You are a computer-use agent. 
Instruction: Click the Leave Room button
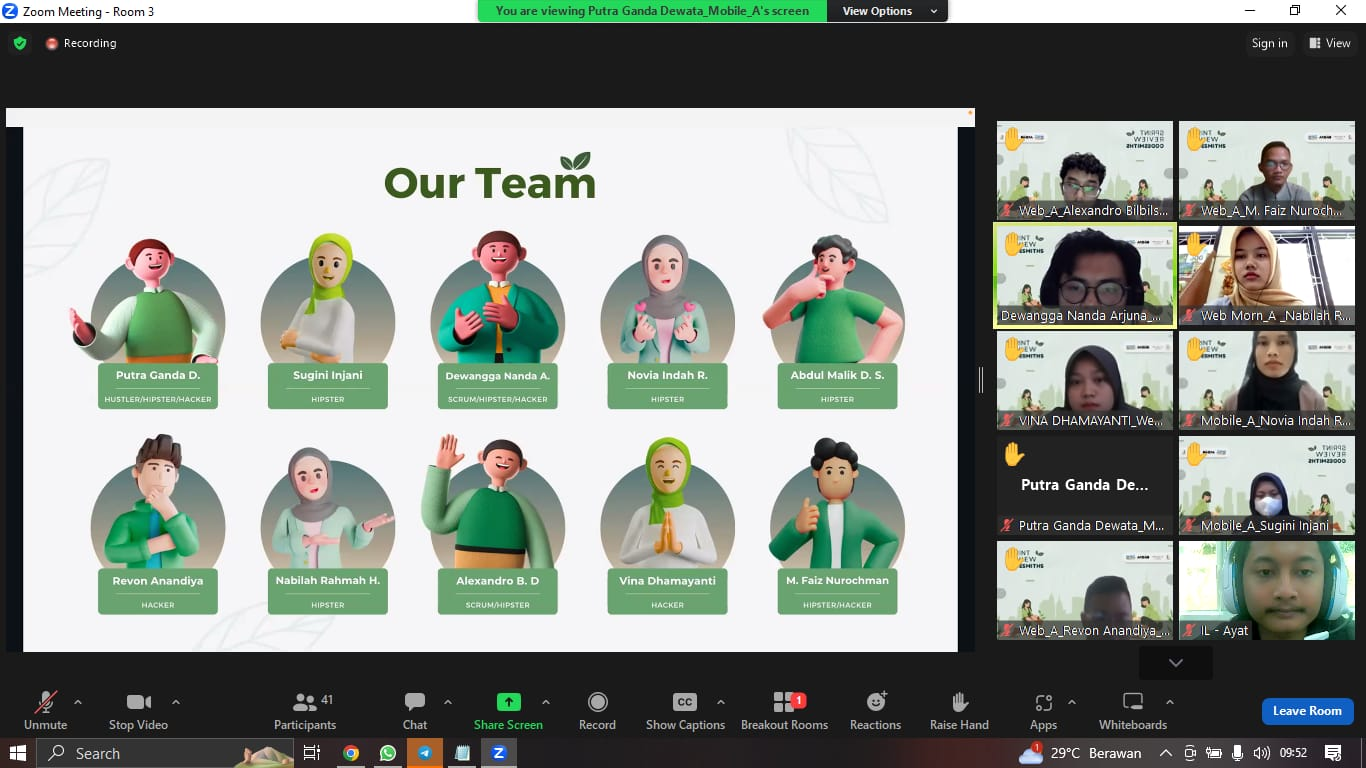[x=1307, y=711]
